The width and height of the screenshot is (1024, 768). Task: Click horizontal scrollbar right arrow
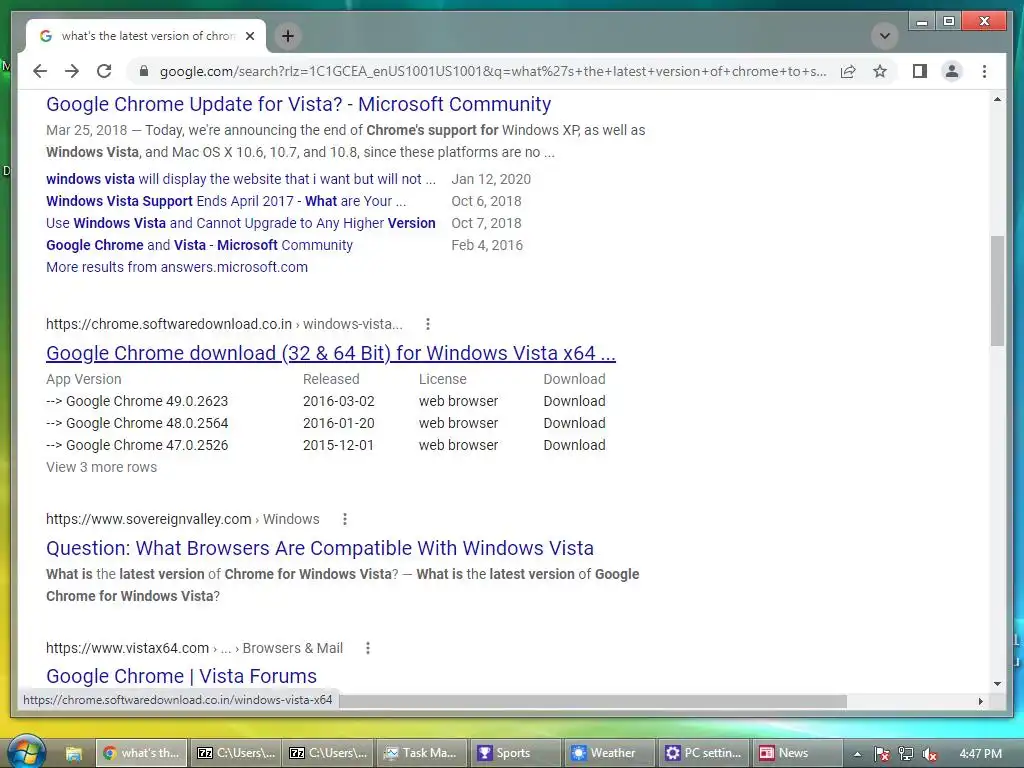[980, 701]
